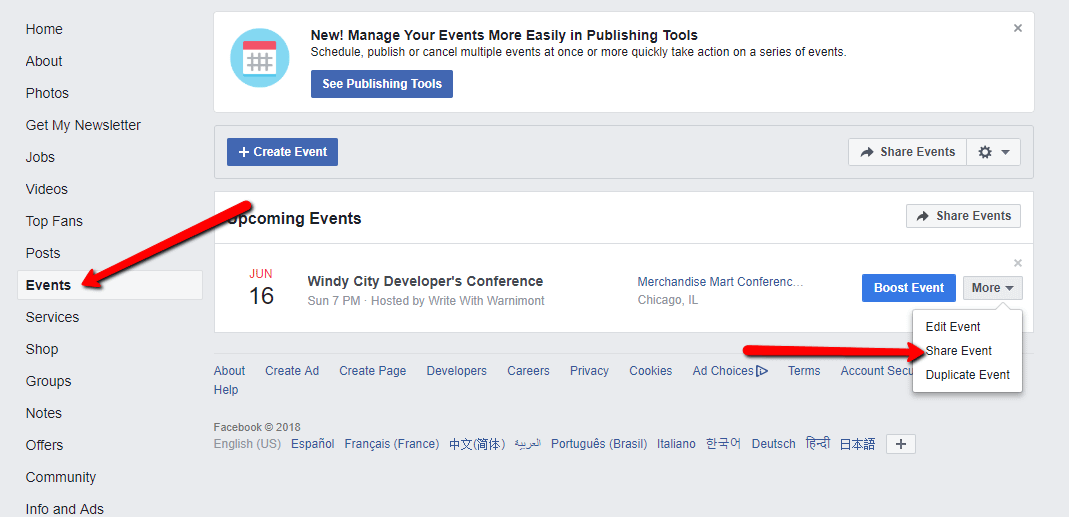Click the Create Ad footer link
The image size is (1069, 517).
click(x=292, y=371)
